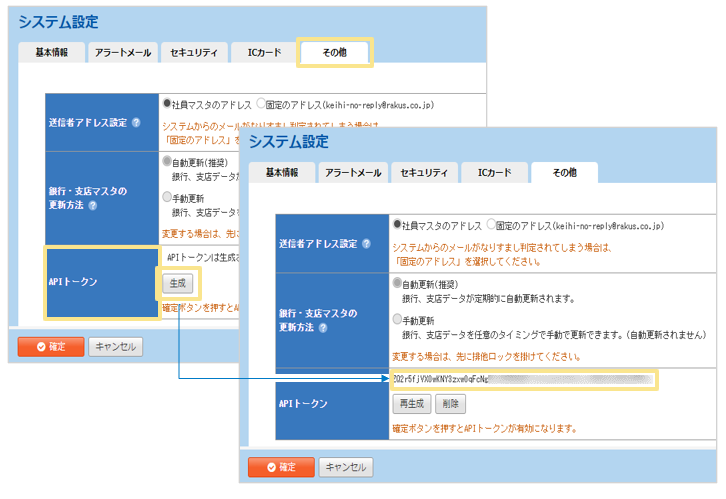Choose 自動更新(推奨) option in front window

pyautogui.click(x=397, y=284)
